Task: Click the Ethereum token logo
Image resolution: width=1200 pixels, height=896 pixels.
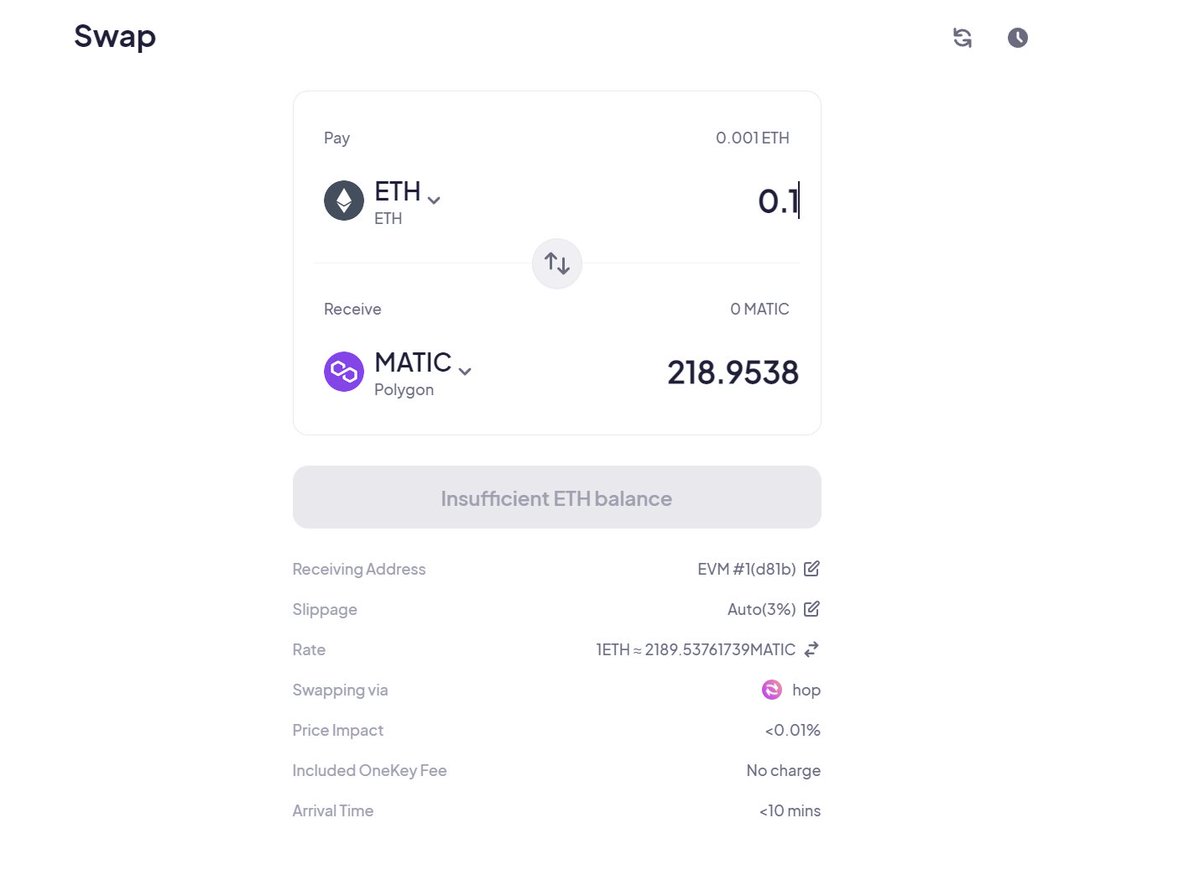Action: 344,201
